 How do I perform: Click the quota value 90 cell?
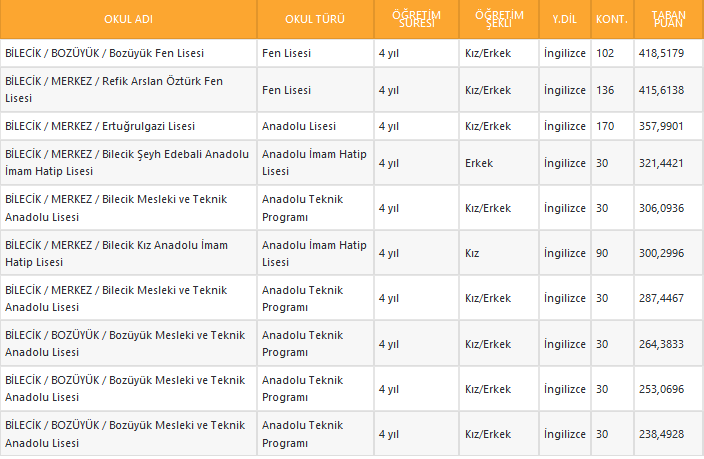point(601,254)
